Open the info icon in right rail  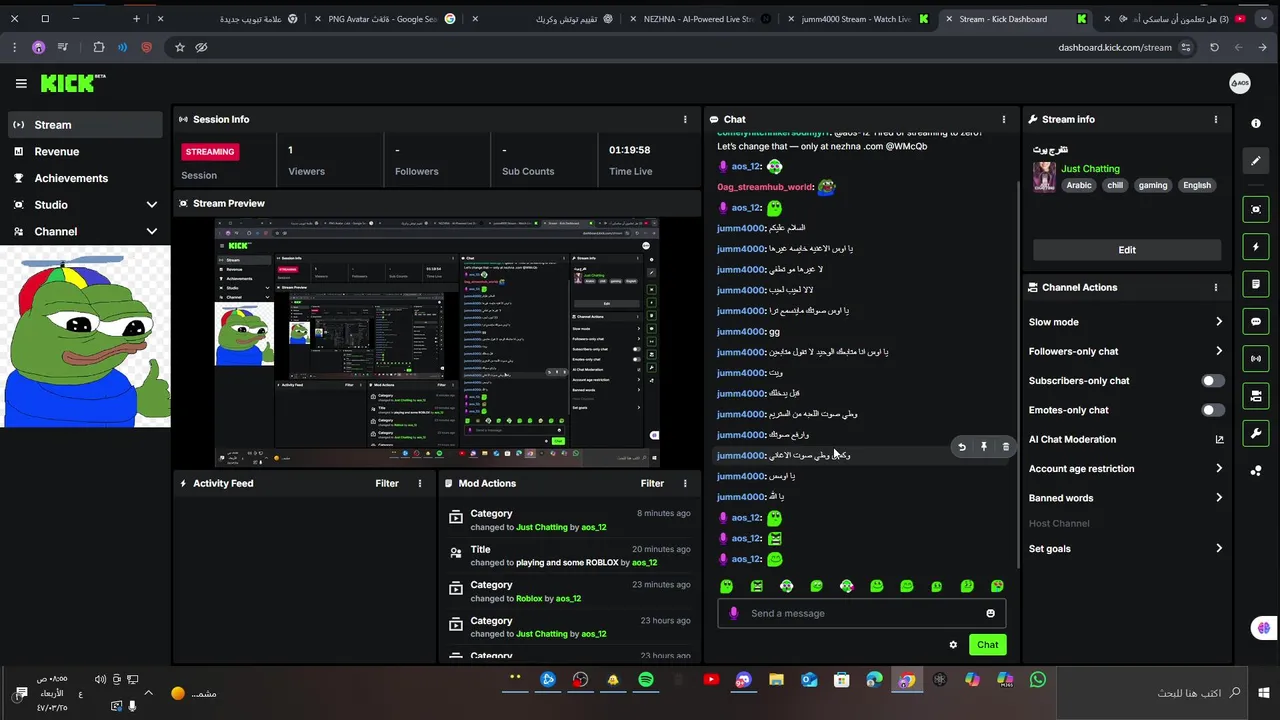[x=1256, y=123]
